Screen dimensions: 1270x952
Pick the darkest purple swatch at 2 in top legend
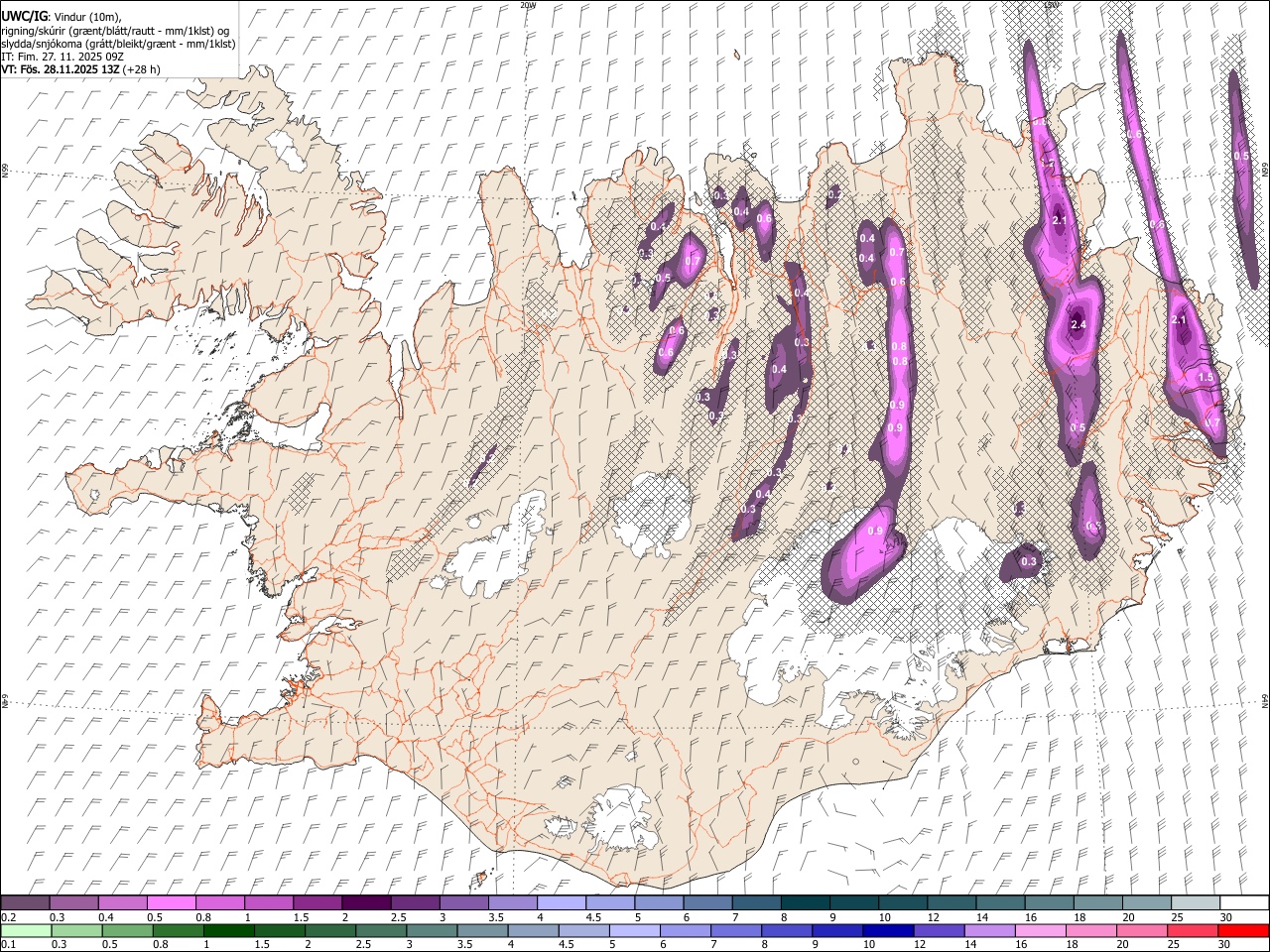tap(366, 903)
